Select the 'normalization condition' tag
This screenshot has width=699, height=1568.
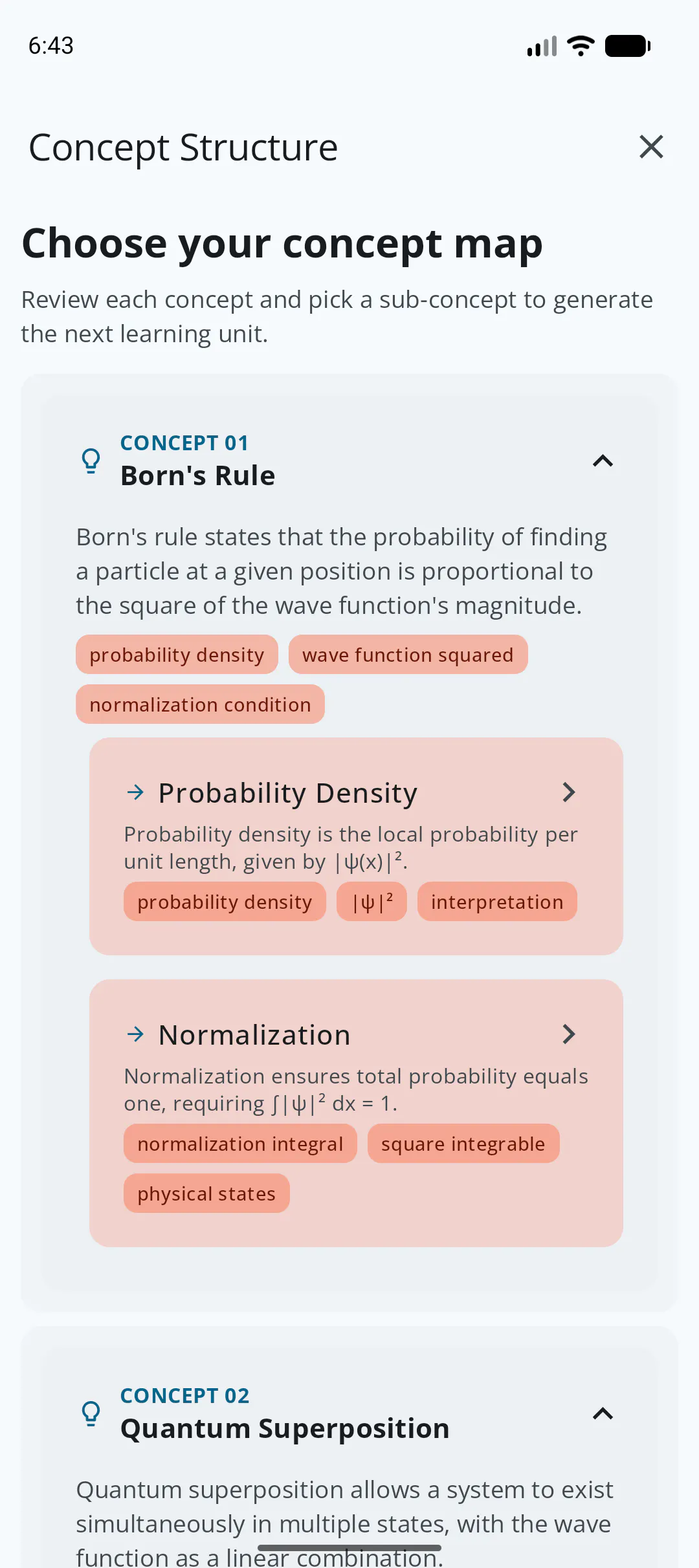pyautogui.click(x=200, y=704)
